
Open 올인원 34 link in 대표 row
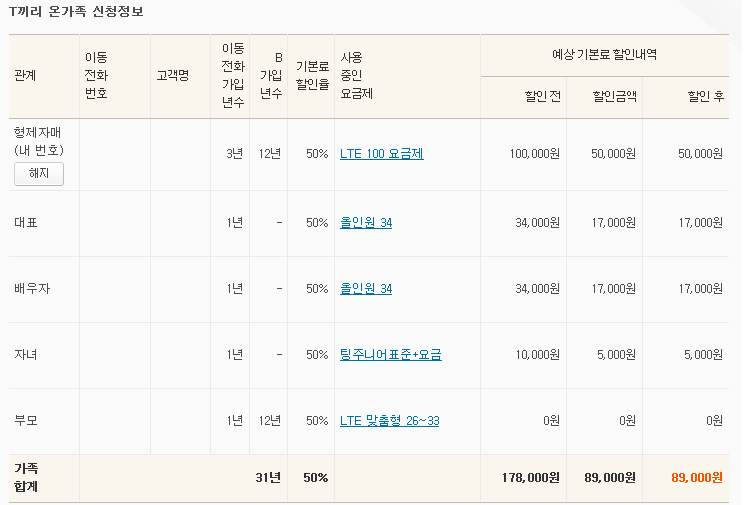[366, 222]
